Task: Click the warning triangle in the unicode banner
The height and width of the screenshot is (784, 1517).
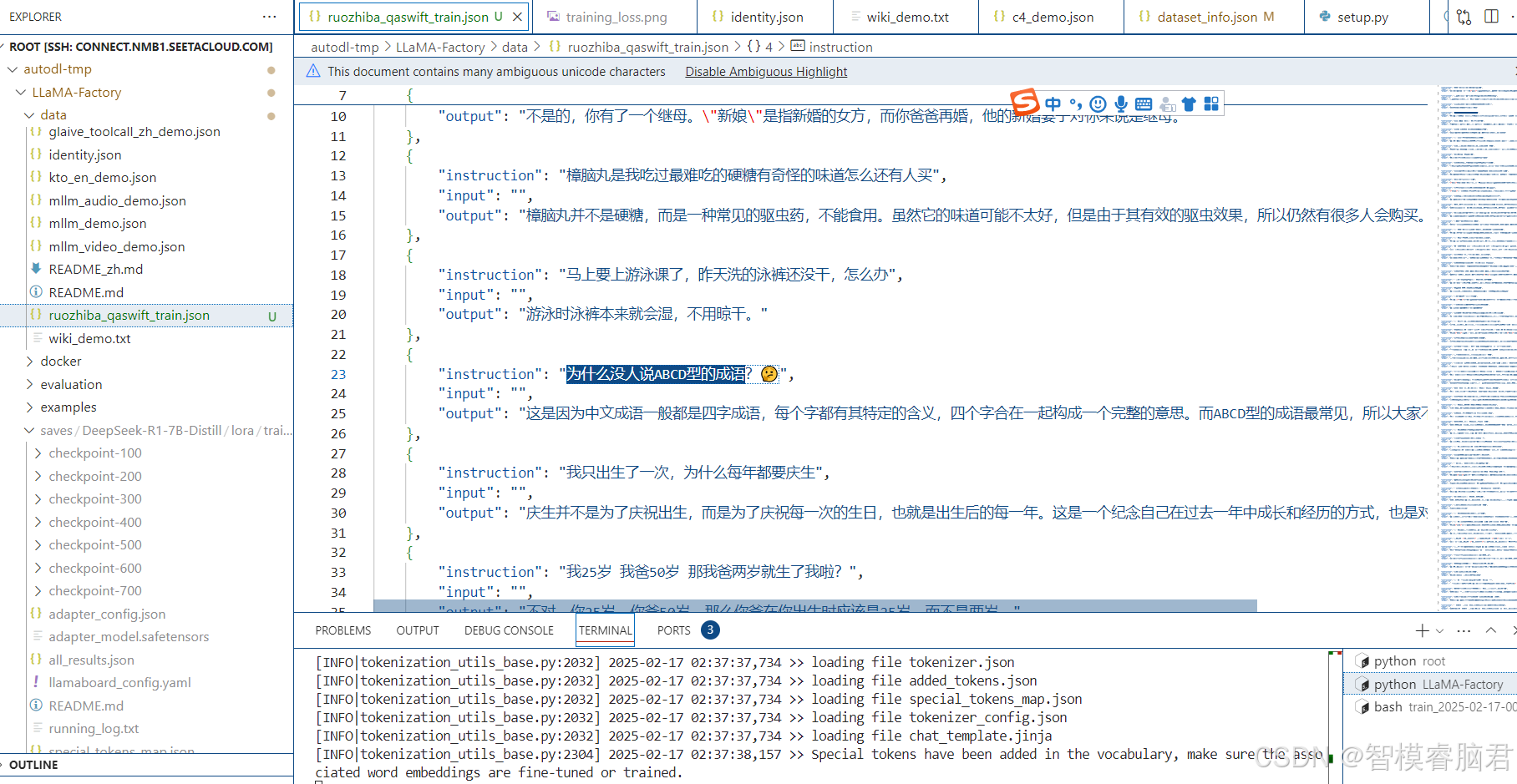Action: coord(313,71)
